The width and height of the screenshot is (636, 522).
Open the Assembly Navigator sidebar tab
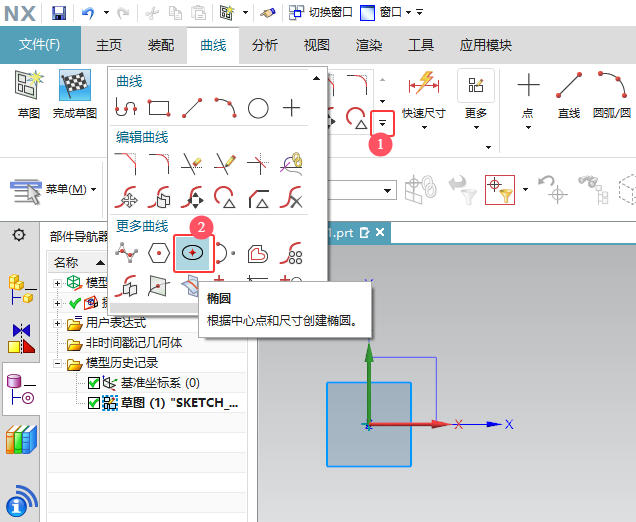pyautogui.click(x=21, y=290)
